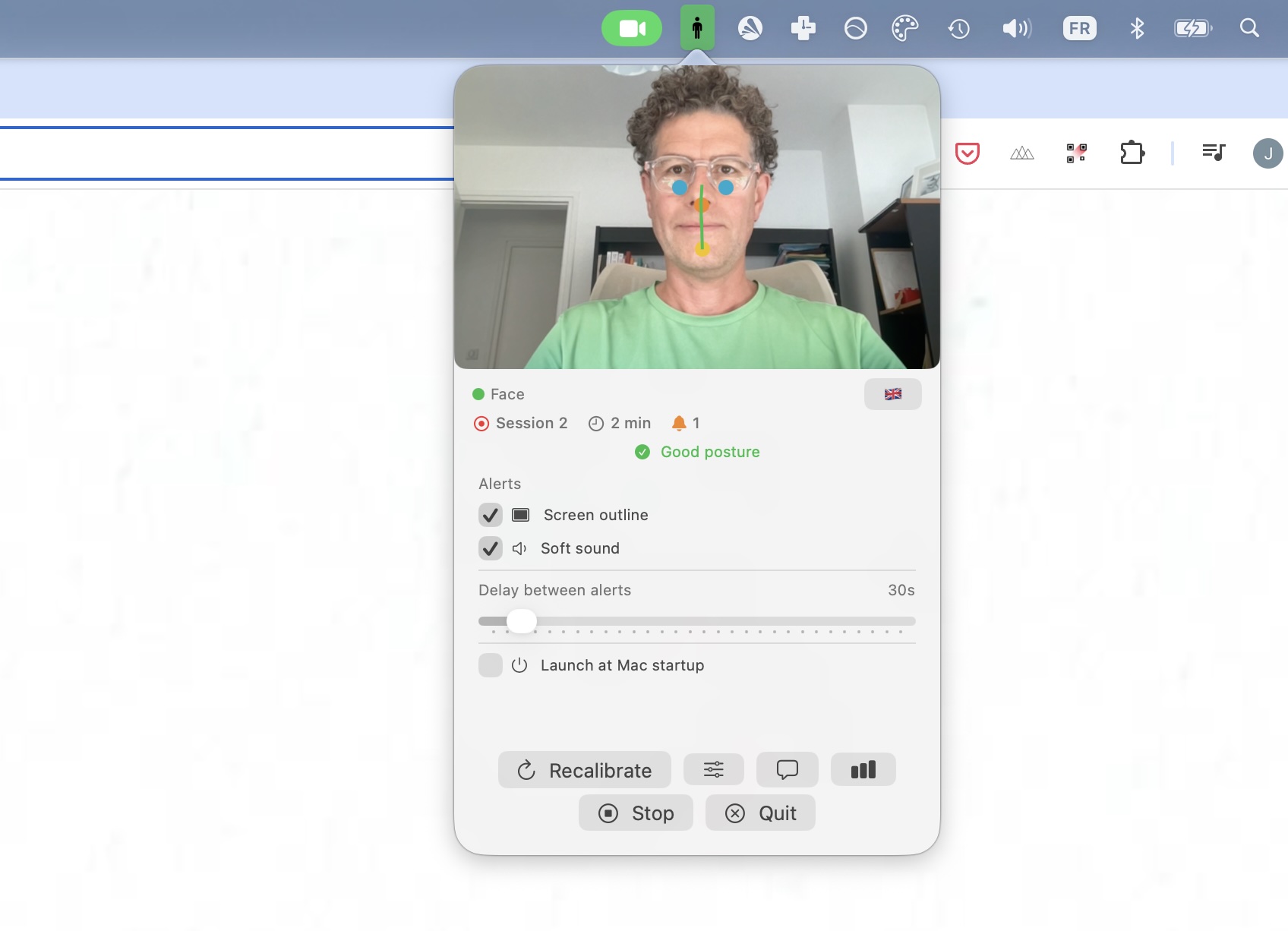
Task: Click the Pocket extension icon
Action: (967, 153)
